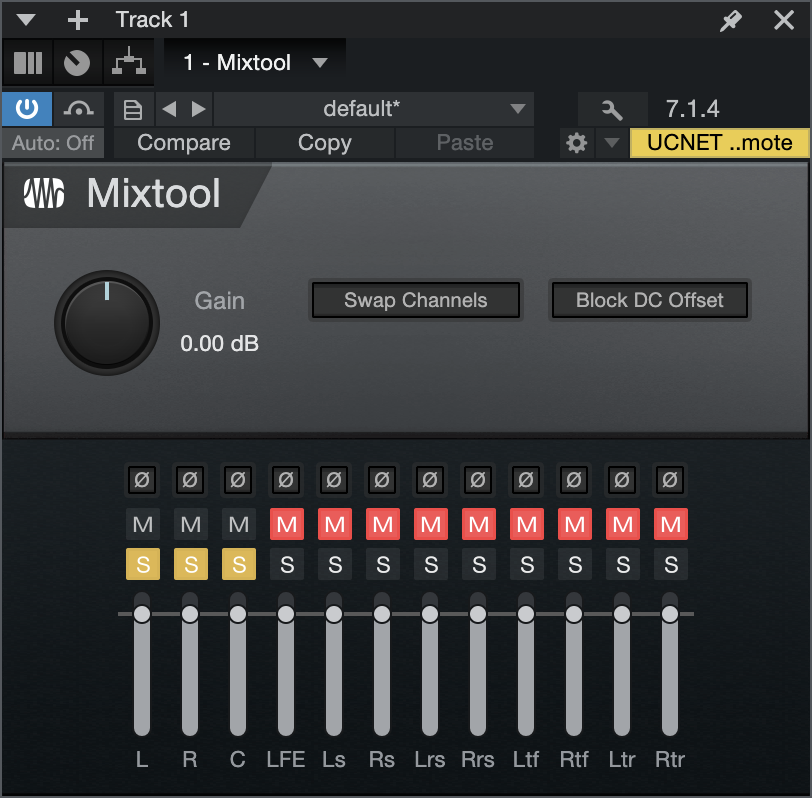Viewport: 812px width, 798px height.
Task: Go to next preset arrow
Action: click(198, 109)
